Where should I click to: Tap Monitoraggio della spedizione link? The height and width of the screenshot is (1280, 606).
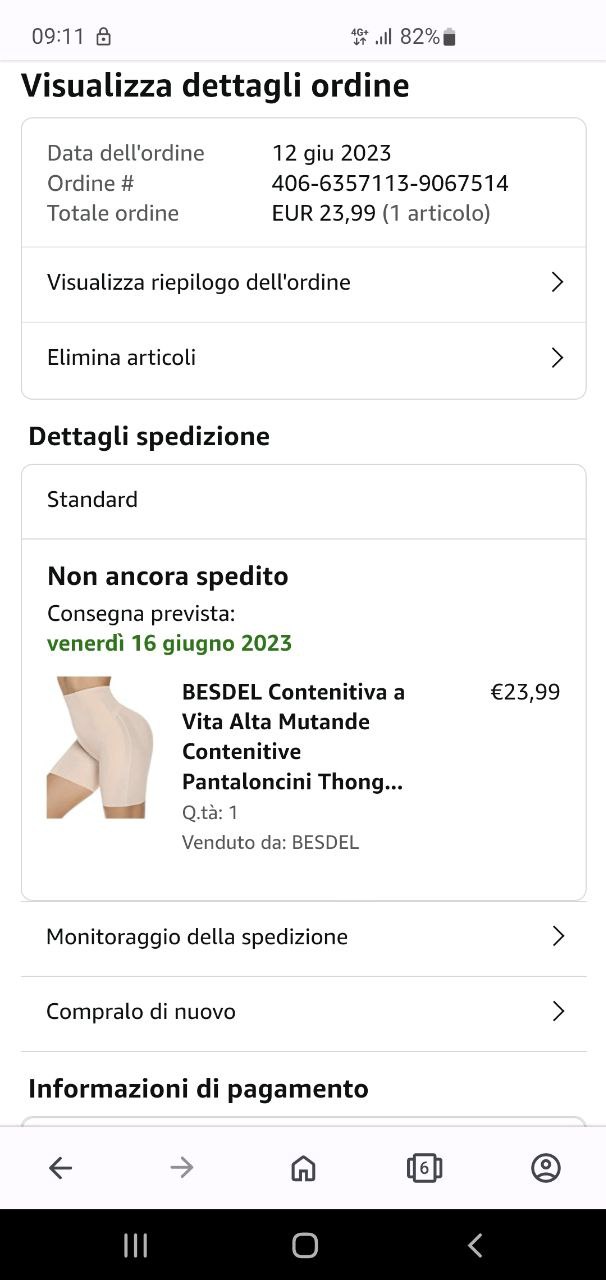(197, 937)
